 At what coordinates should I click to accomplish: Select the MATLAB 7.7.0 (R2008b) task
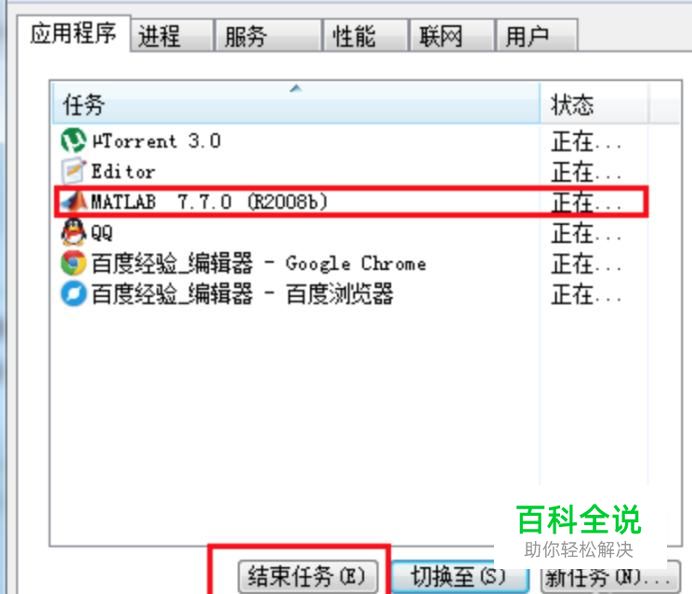(210, 202)
